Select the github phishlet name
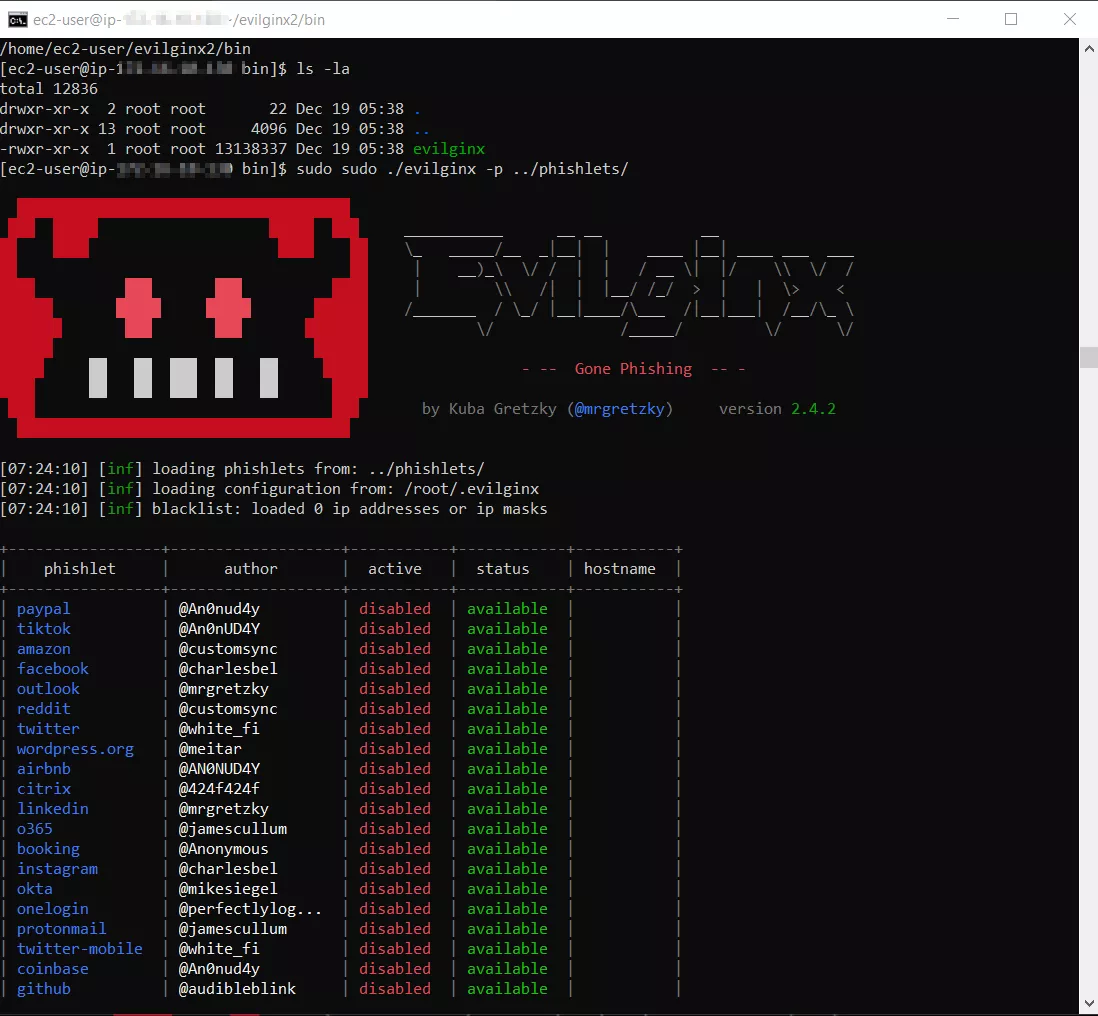The height and width of the screenshot is (1016, 1098). click(x=43, y=989)
